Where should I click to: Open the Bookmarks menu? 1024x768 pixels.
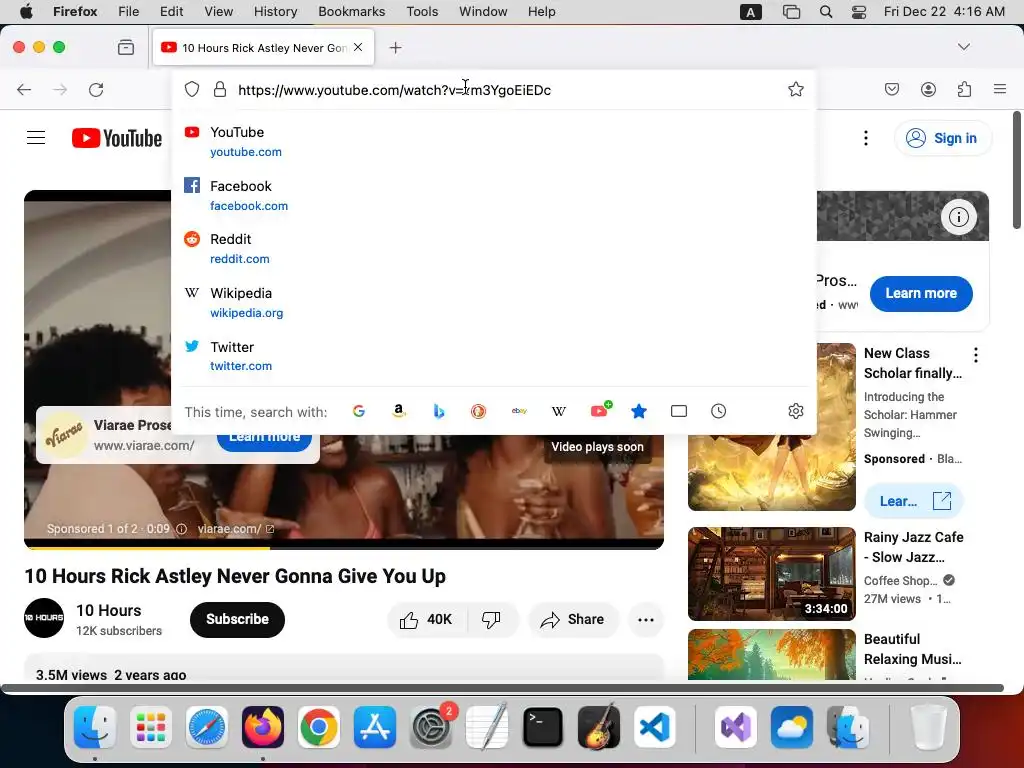click(x=351, y=11)
